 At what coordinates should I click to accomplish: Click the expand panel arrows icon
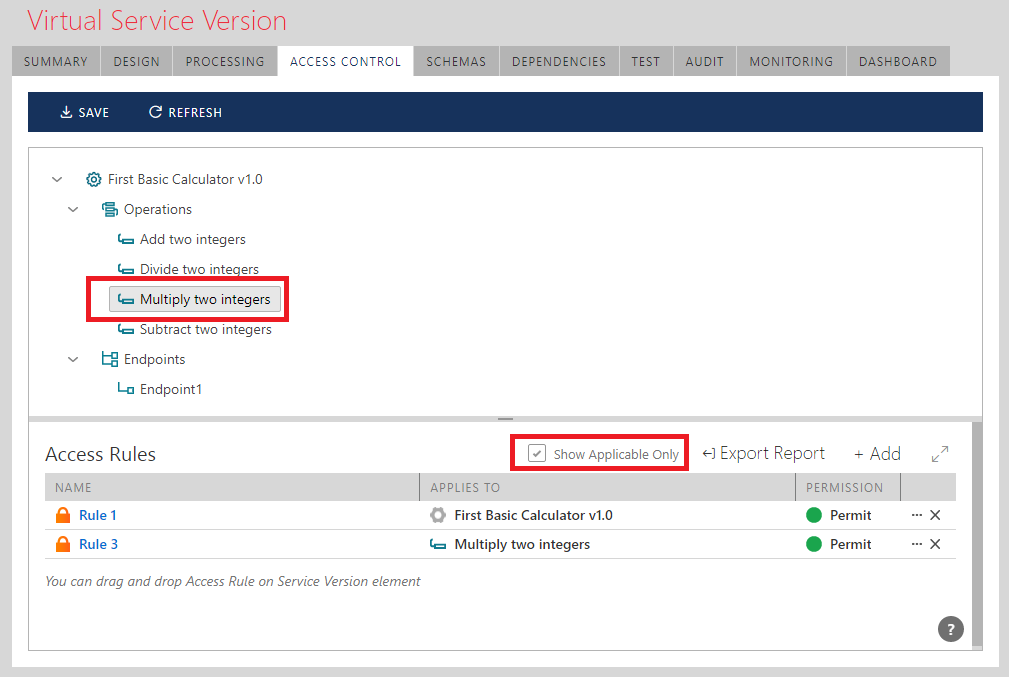point(940,454)
